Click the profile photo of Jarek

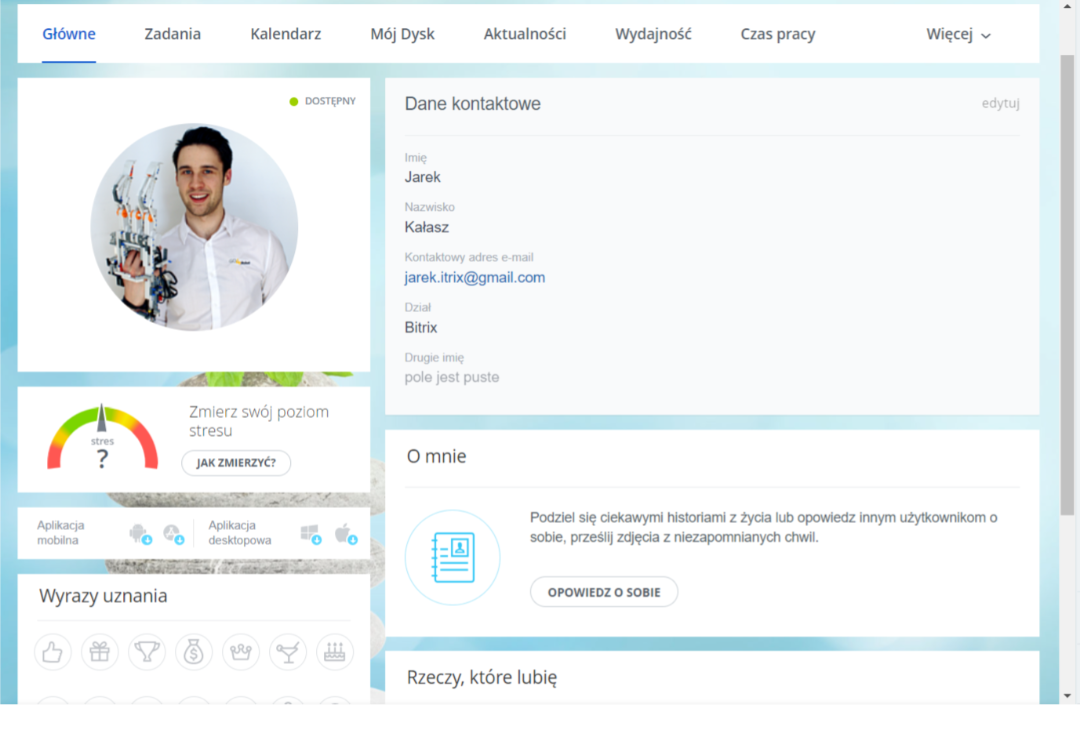(194, 227)
